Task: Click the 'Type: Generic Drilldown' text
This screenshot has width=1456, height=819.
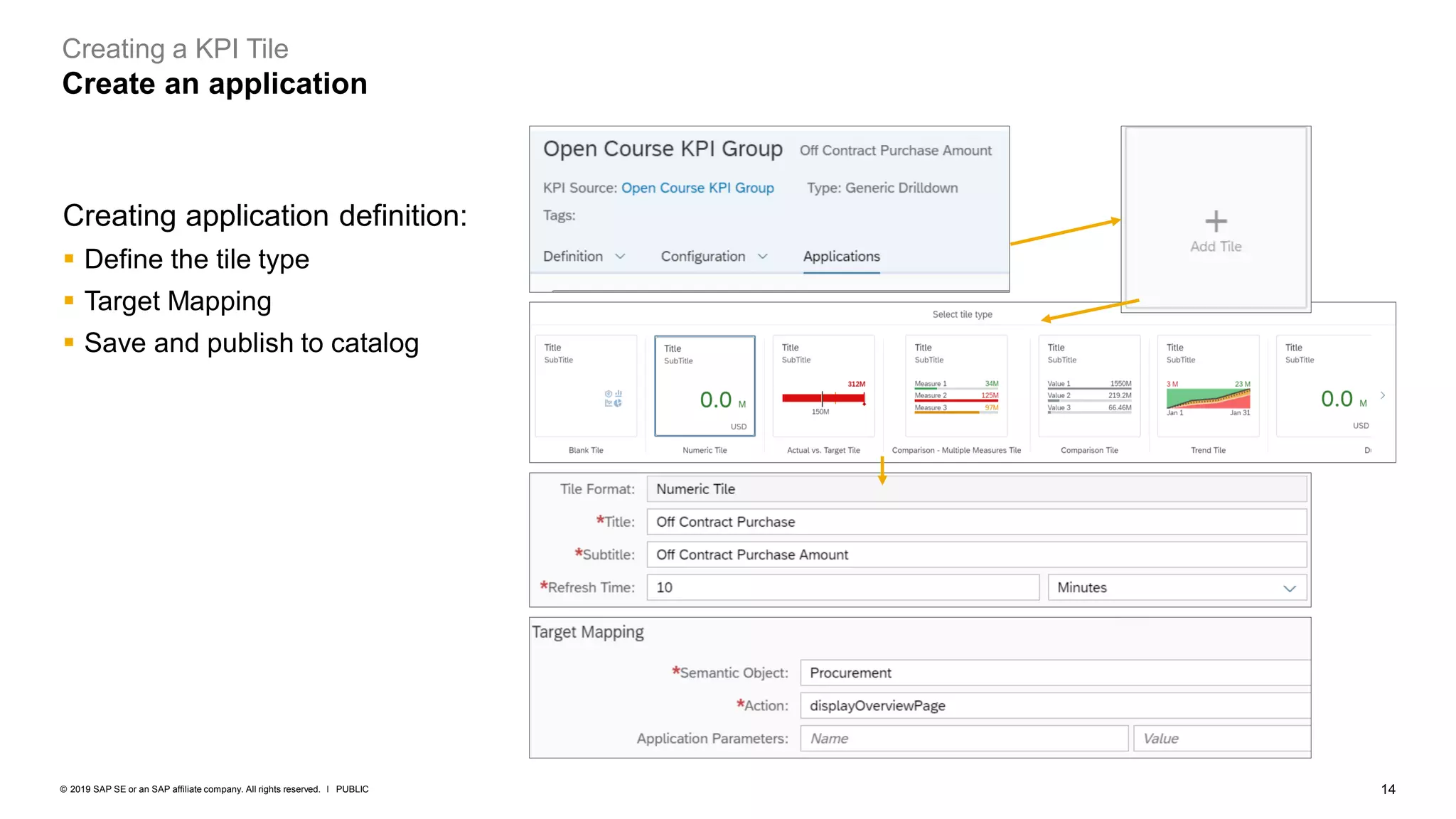Action: (x=882, y=188)
